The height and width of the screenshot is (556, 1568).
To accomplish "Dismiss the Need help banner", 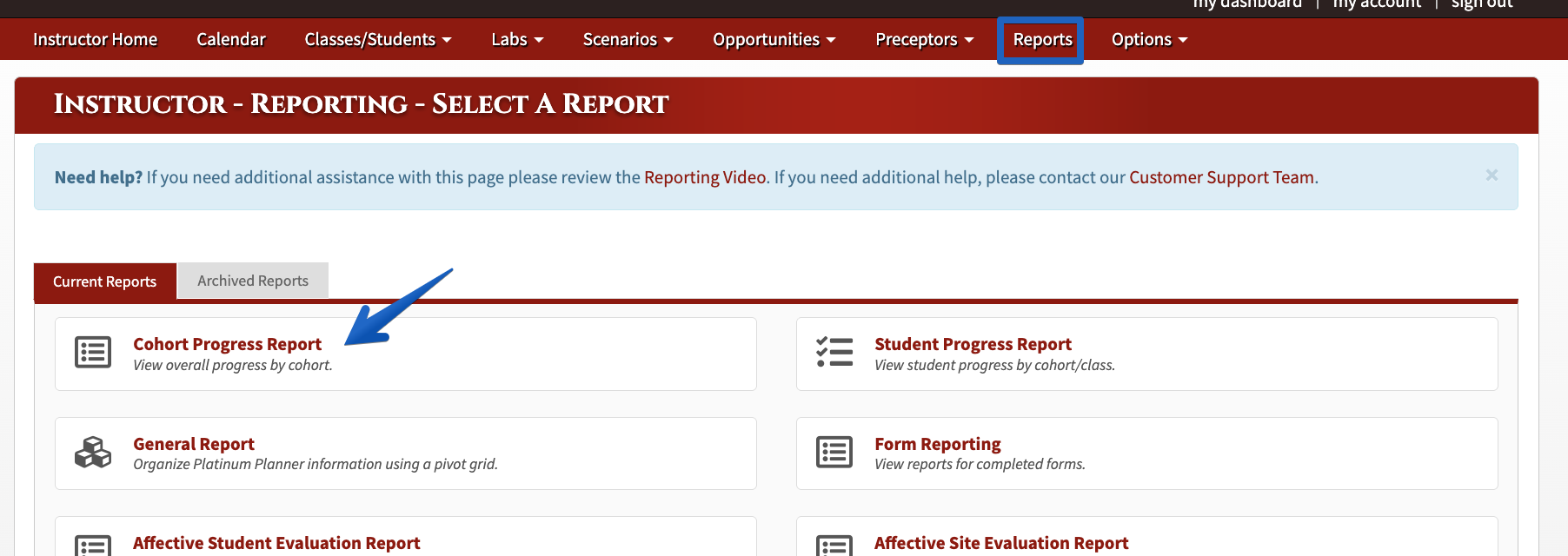I will pos(1492,175).
